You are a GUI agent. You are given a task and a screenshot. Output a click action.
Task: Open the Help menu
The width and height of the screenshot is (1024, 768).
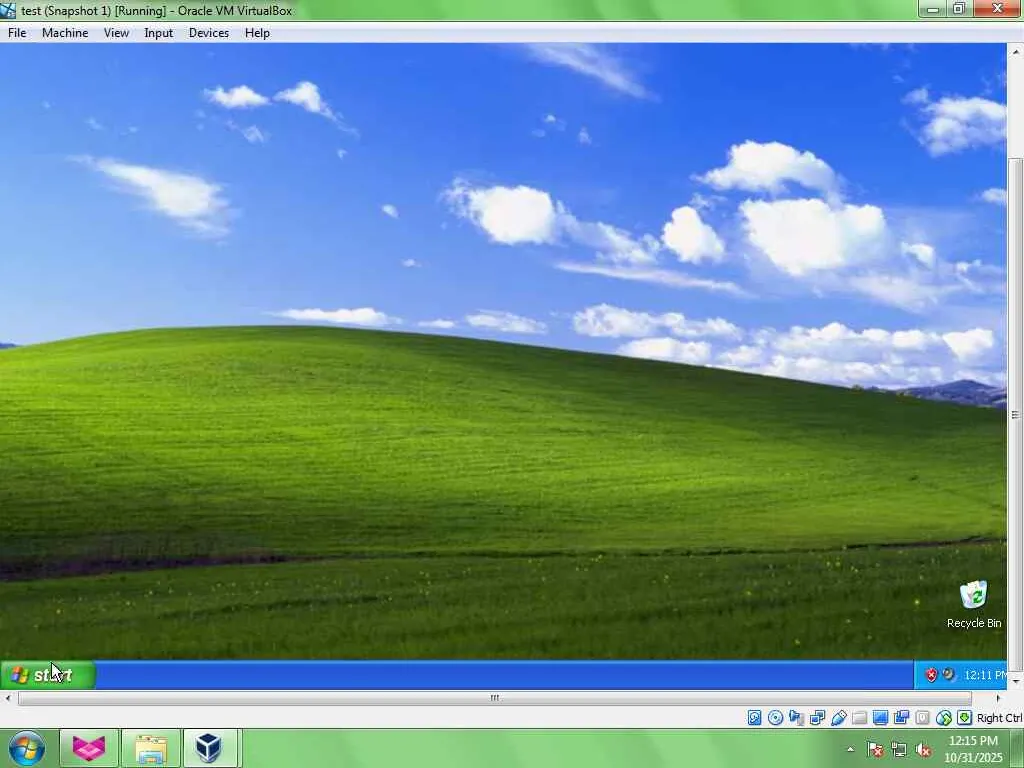(x=257, y=33)
